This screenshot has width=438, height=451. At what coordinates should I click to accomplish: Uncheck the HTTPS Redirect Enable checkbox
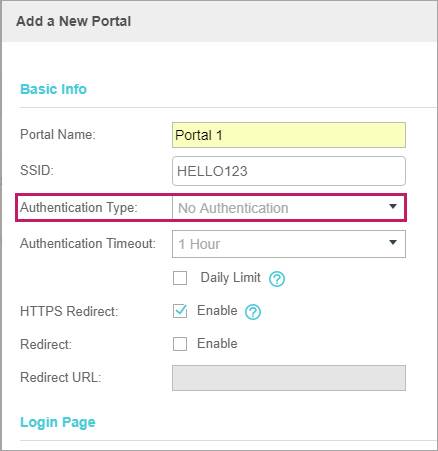(180, 311)
